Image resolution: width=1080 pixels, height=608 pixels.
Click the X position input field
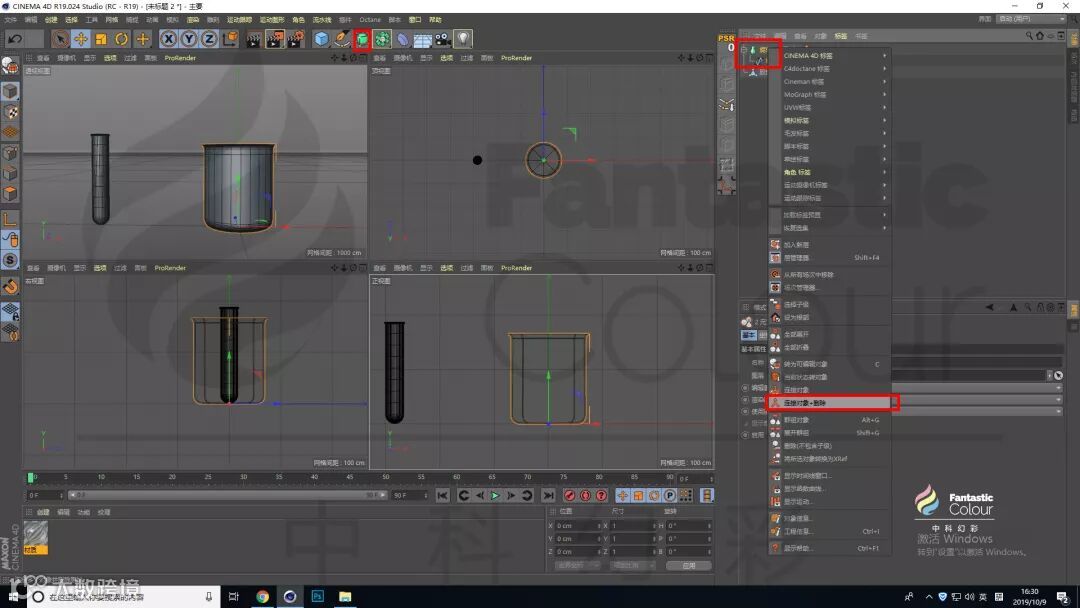tap(579, 526)
